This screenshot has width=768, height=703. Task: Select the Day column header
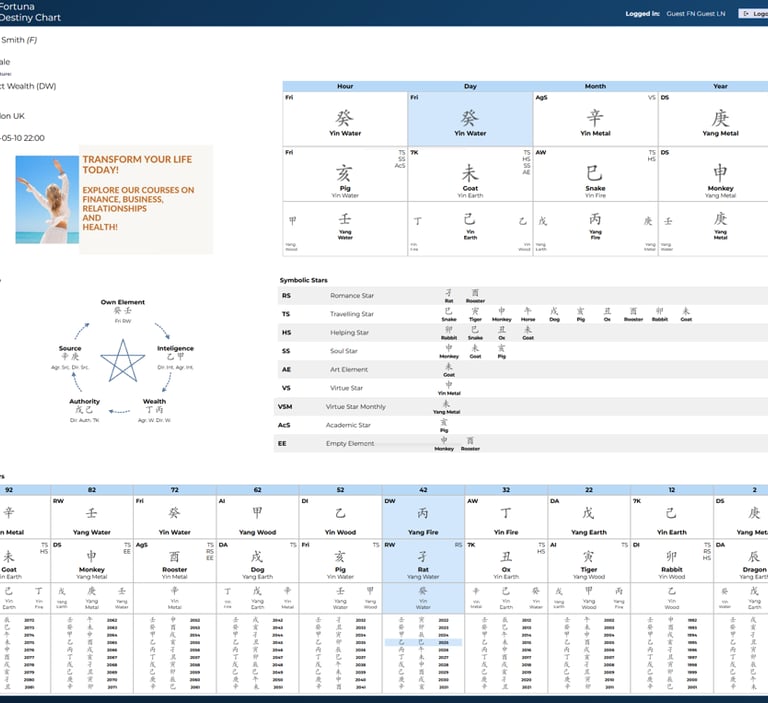[x=470, y=86]
